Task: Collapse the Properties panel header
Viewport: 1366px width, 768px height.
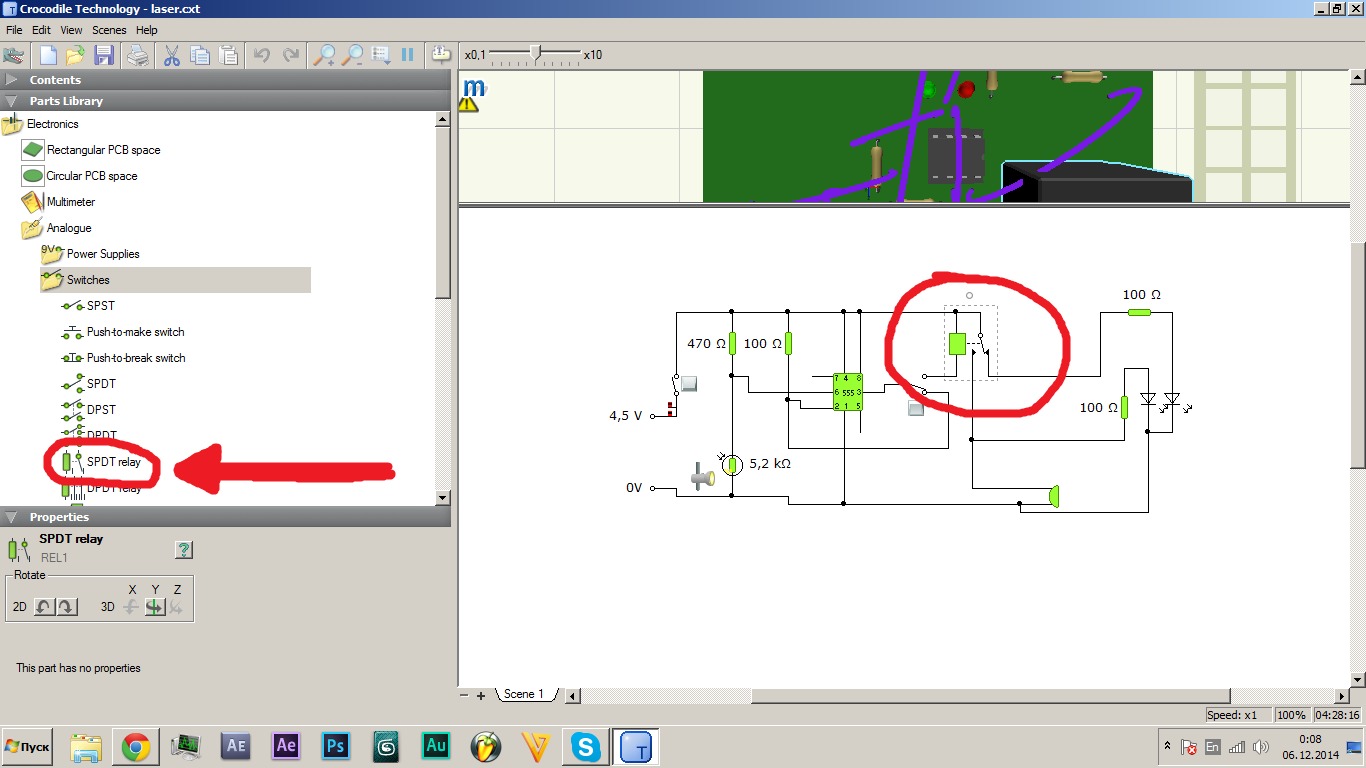Action: point(12,517)
